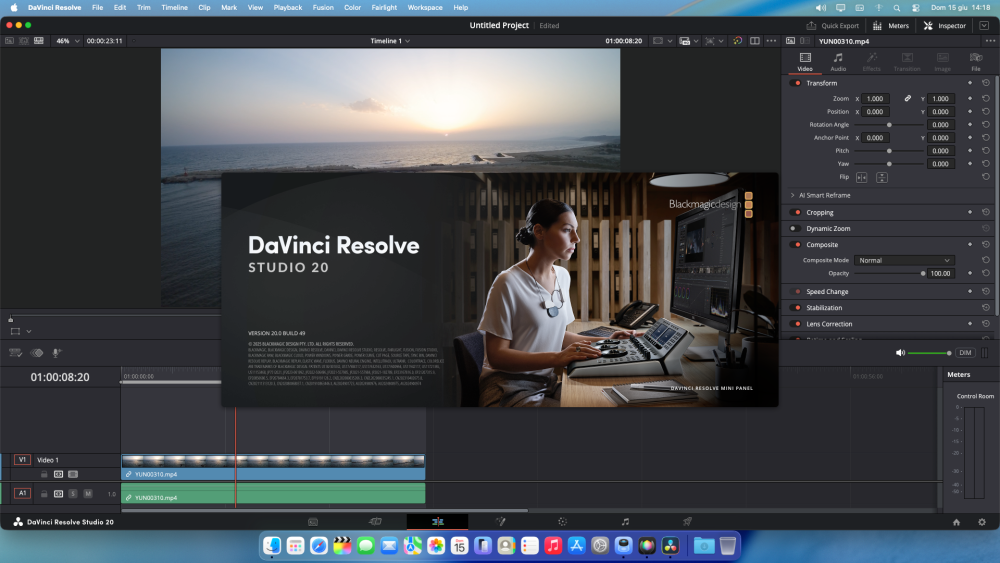Reset the Transform section
The image size is (1000, 563).
986,83
